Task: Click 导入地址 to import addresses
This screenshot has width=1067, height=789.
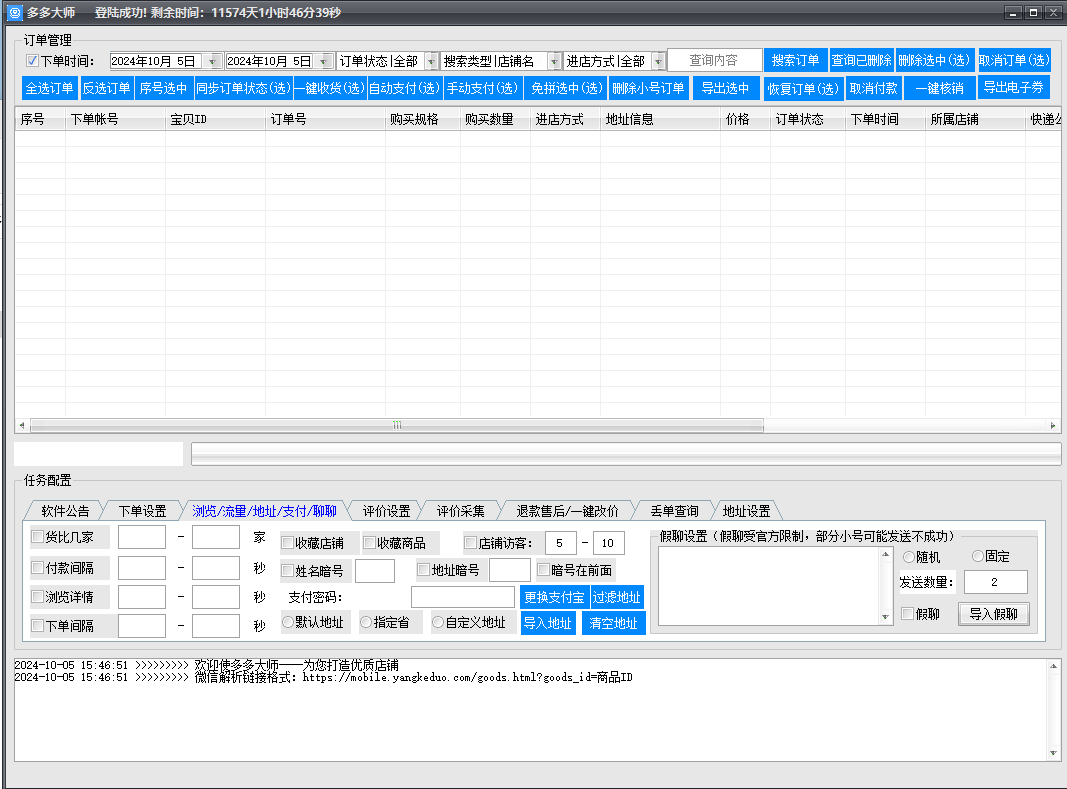Action: (548, 623)
